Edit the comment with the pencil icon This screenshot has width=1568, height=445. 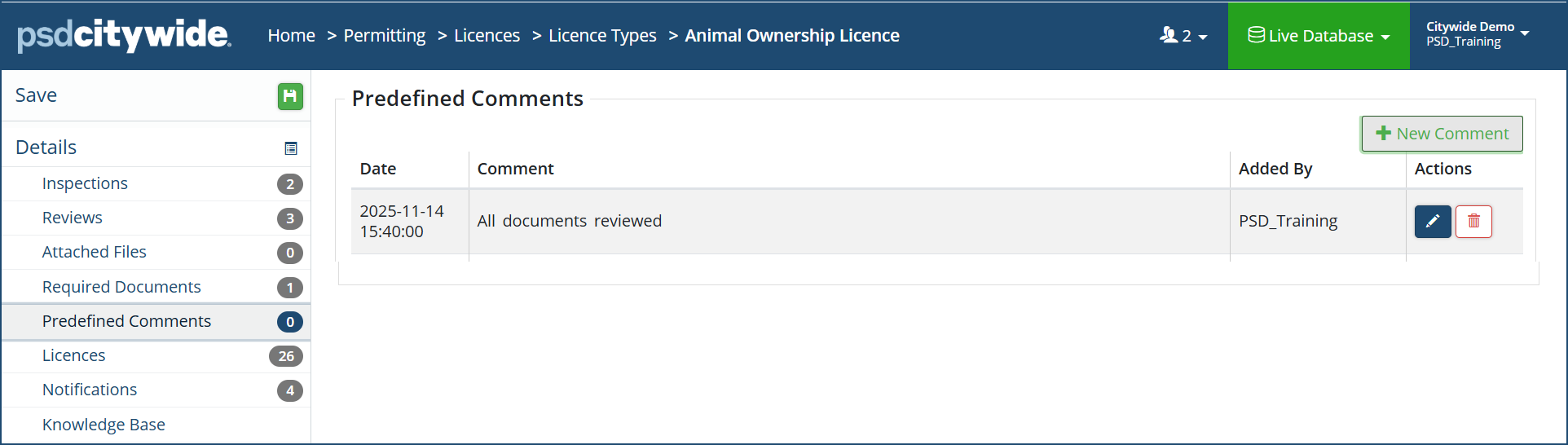[x=1433, y=222]
